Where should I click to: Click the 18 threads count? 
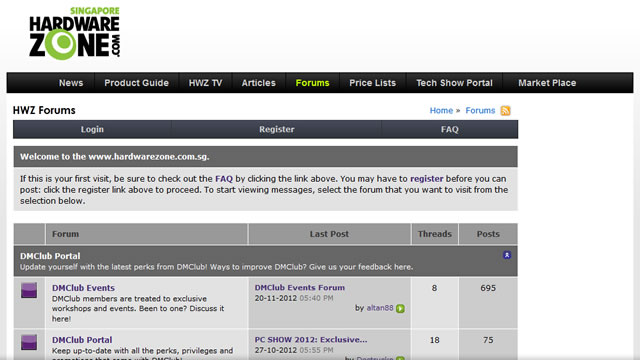434,340
